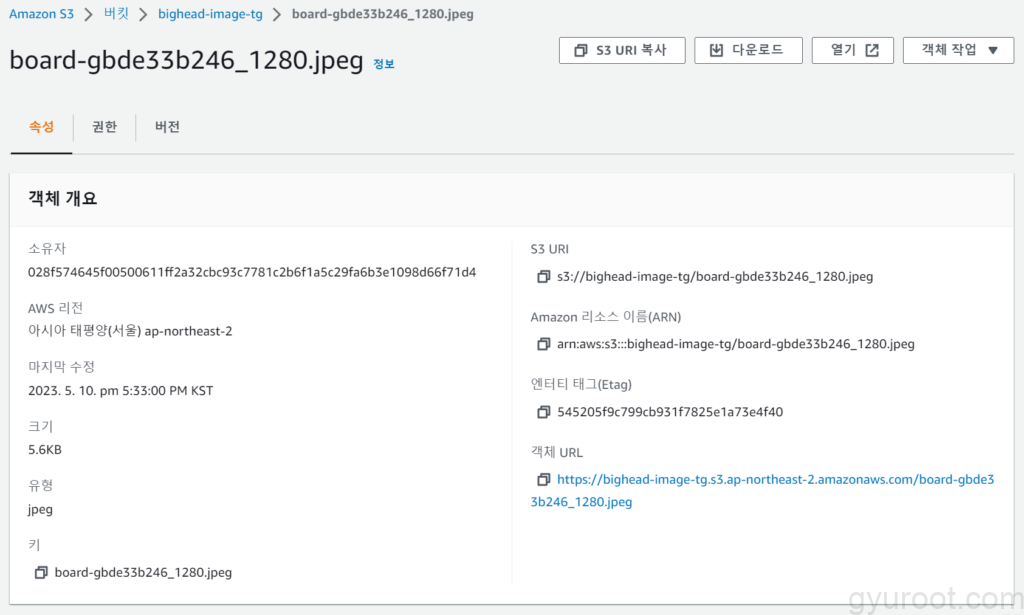Copy the object key under 키
1024x615 pixels.
[41, 573]
